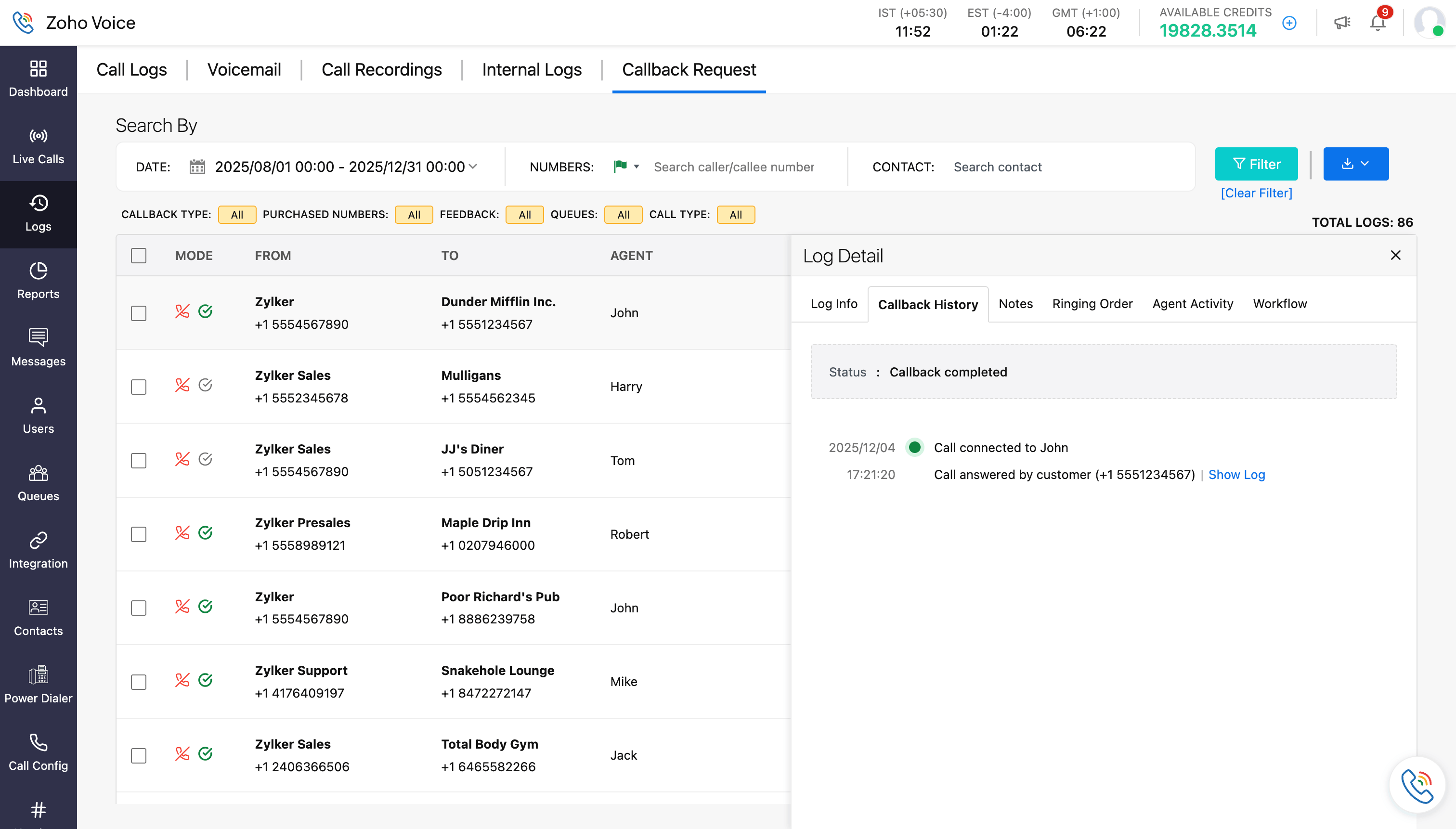Check the select-all checkbox in table header
Screen dimensions: 1456x829
(x=138, y=256)
